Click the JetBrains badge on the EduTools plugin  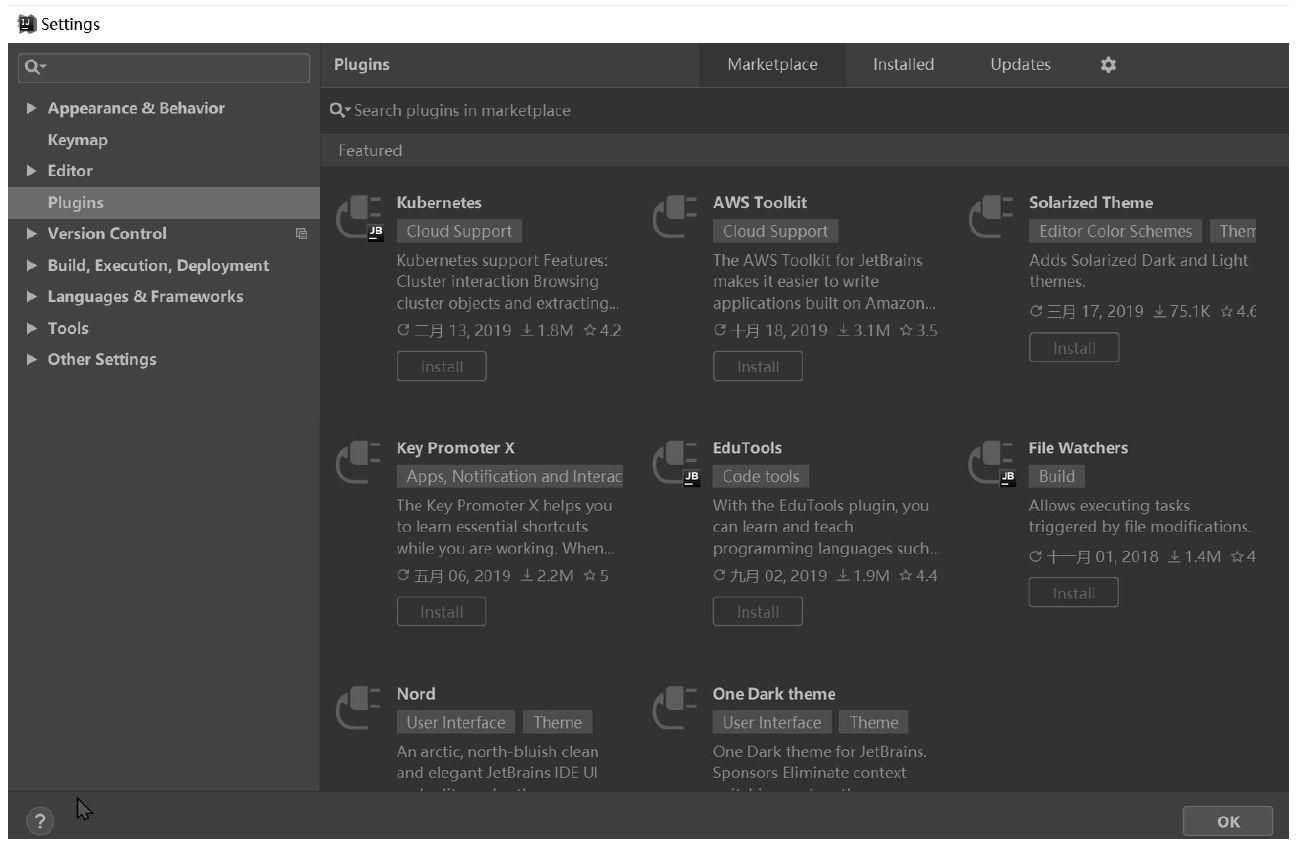[x=690, y=479]
